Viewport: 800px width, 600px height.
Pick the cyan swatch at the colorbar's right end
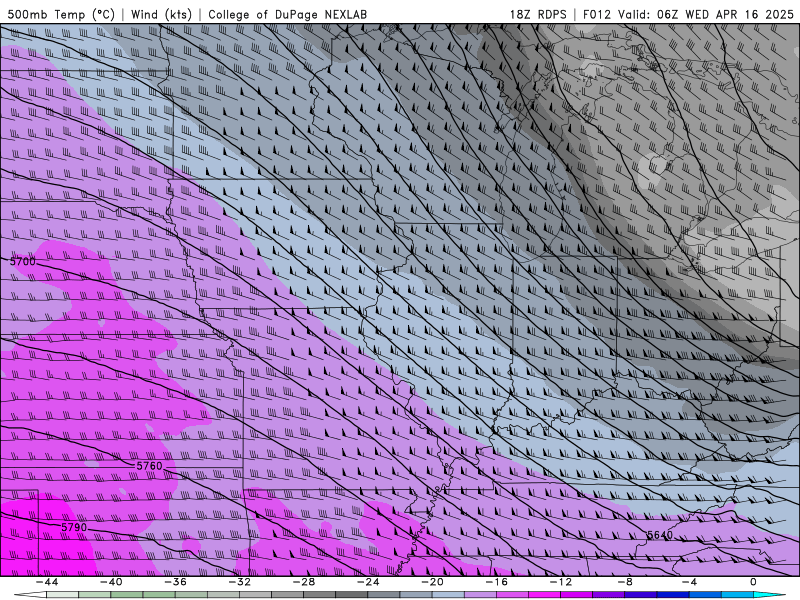(769, 595)
